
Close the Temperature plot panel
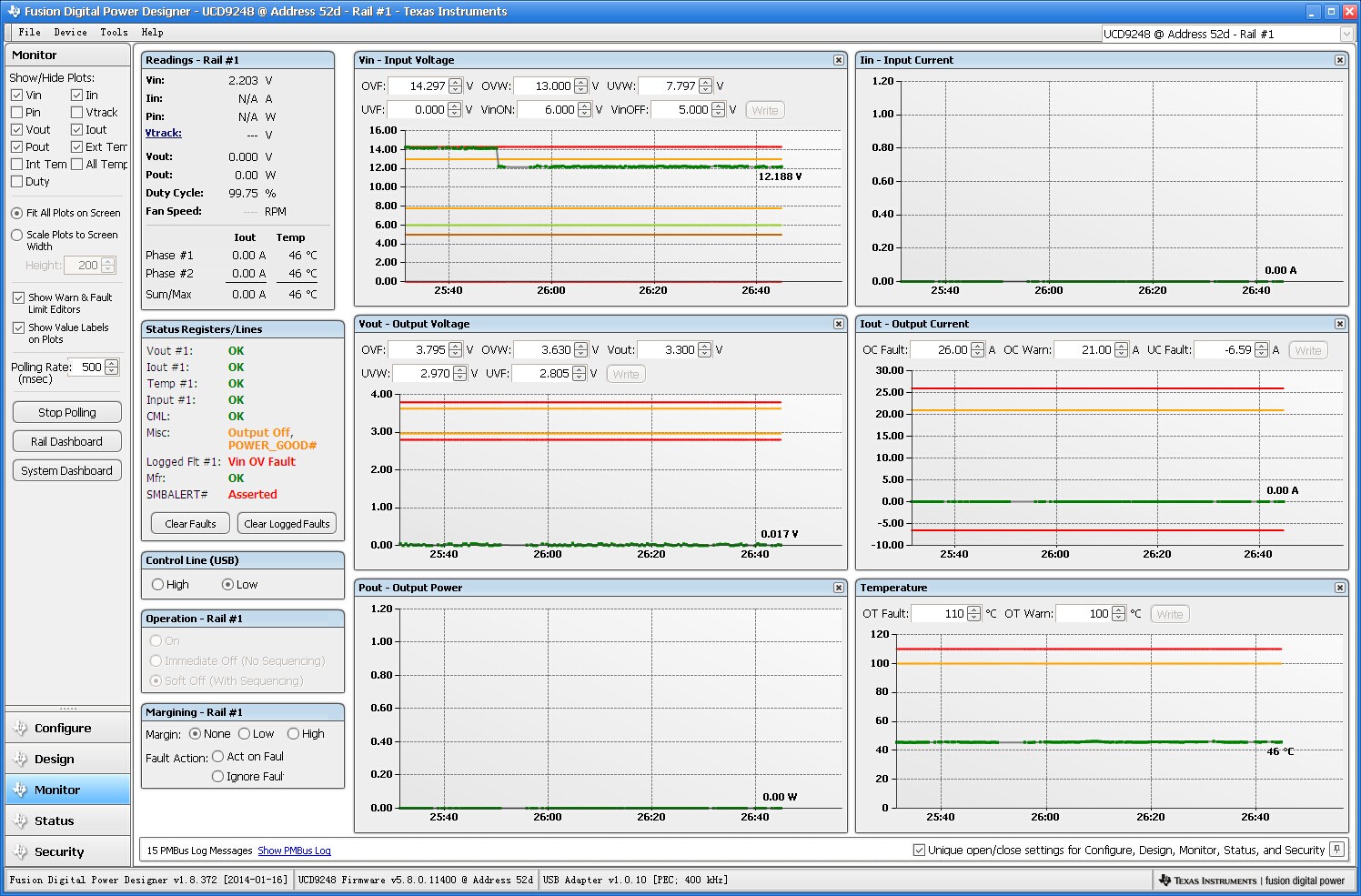click(1339, 588)
